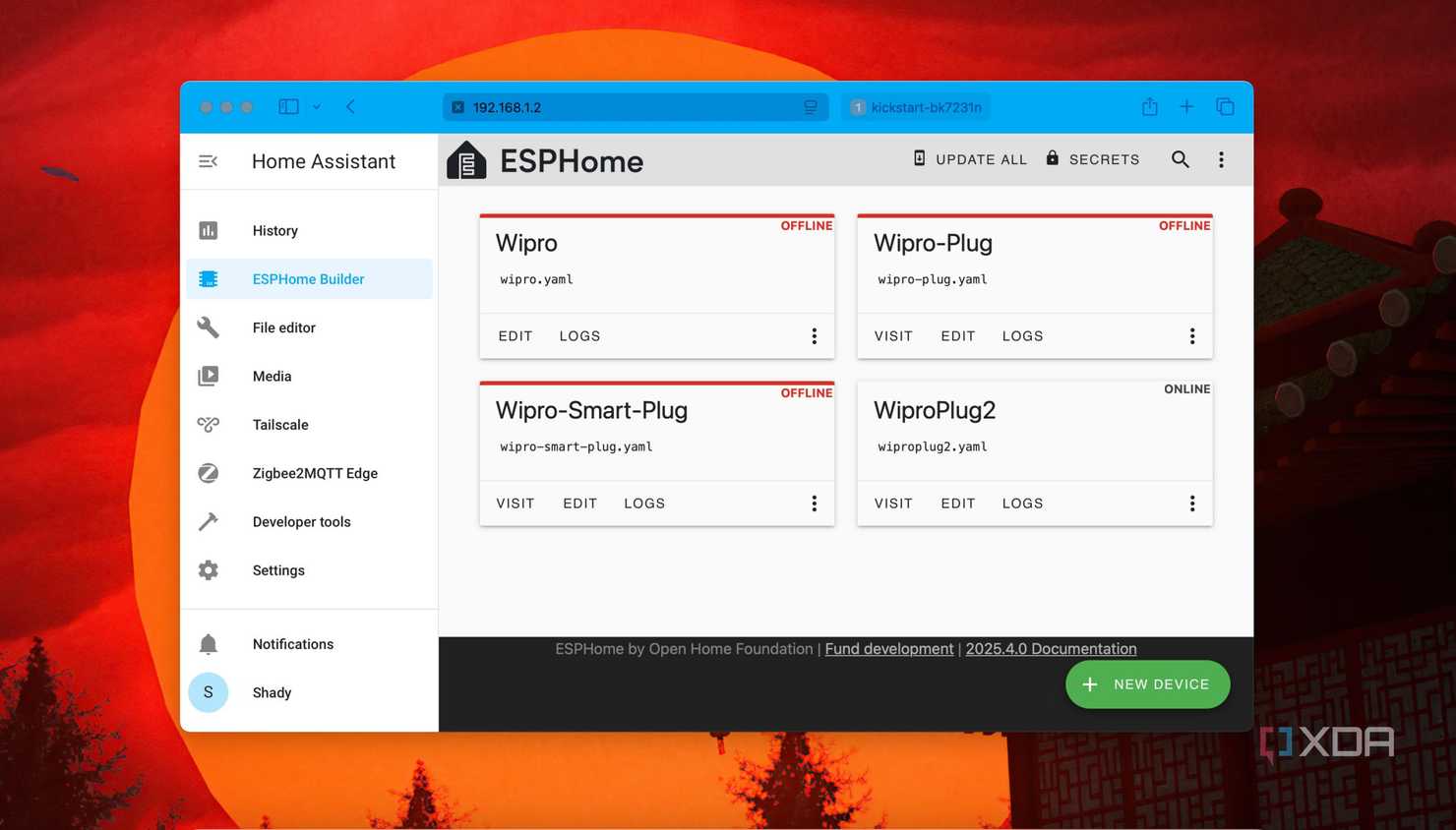
Task: Click the browser Share icon
Action: [1150, 106]
